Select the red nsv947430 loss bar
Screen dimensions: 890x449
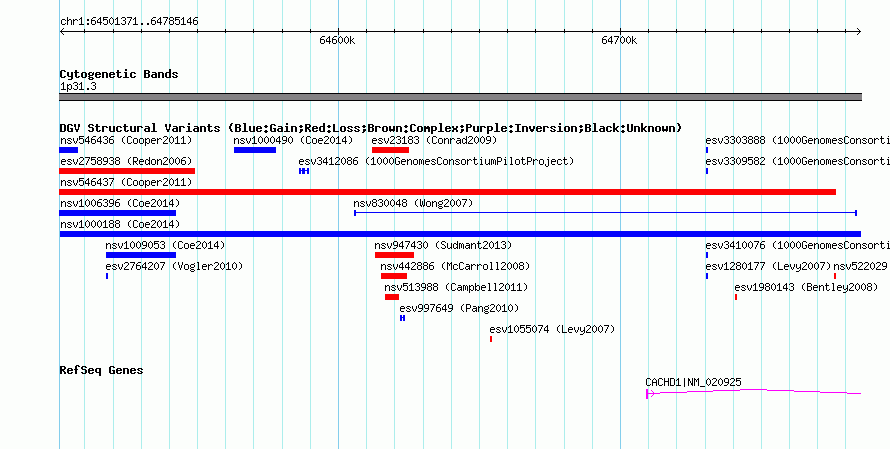394,255
